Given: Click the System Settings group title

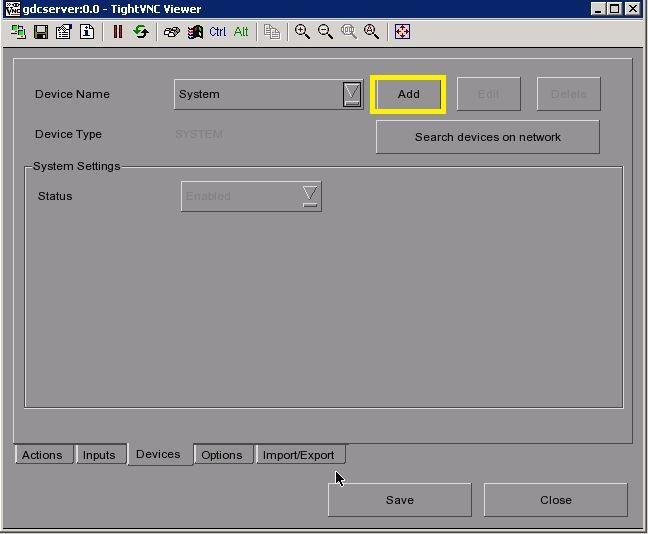Looking at the screenshot, I should pos(76,166).
